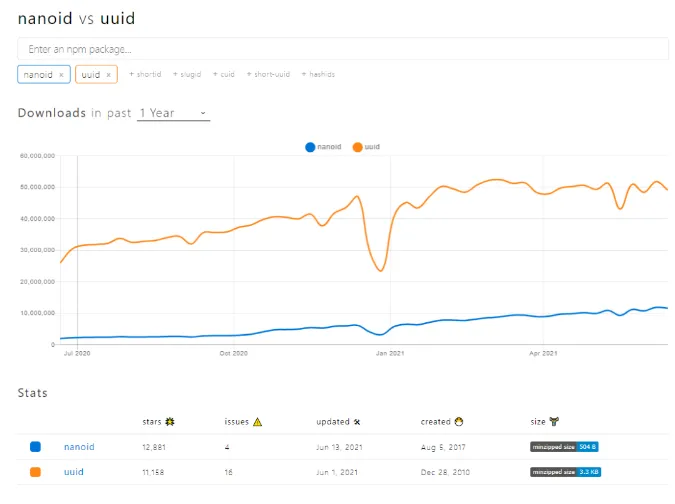Add hashids suggestion to comparison
Viewport: 675px width, 504px height.
click(318, 75)
